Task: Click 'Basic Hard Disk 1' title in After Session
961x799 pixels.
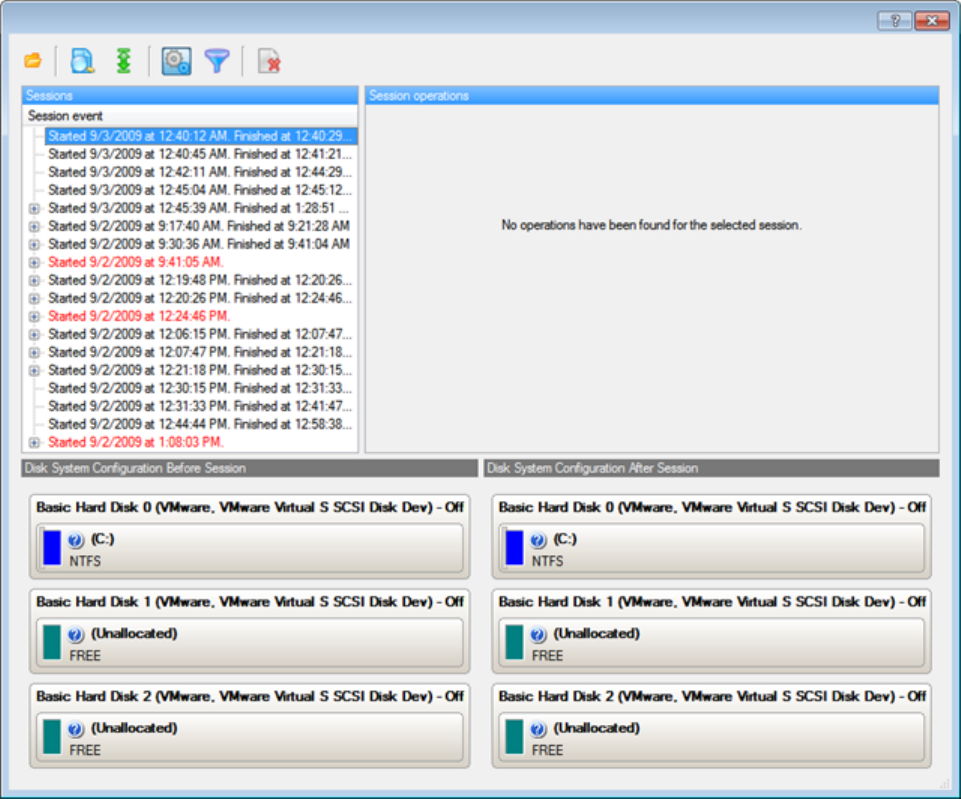Action: (x=712, y=602)
